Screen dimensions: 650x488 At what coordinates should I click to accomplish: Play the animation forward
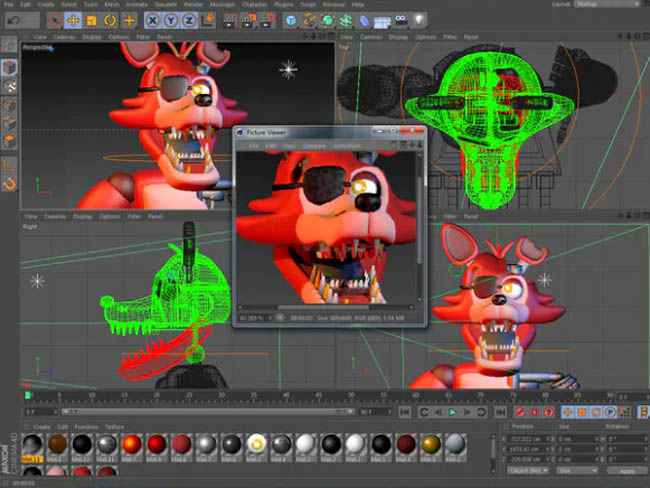(453, 412)
